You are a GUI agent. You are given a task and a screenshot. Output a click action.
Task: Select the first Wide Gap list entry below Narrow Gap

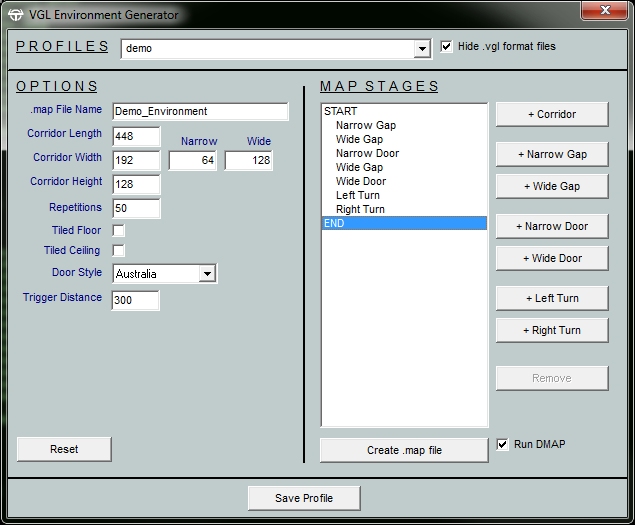pyautogui.click(x=404, y=139)
